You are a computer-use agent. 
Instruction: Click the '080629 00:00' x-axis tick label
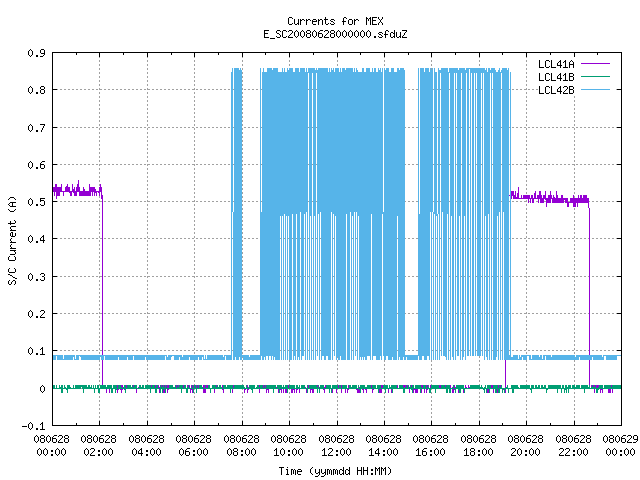[x=620, y=446]
